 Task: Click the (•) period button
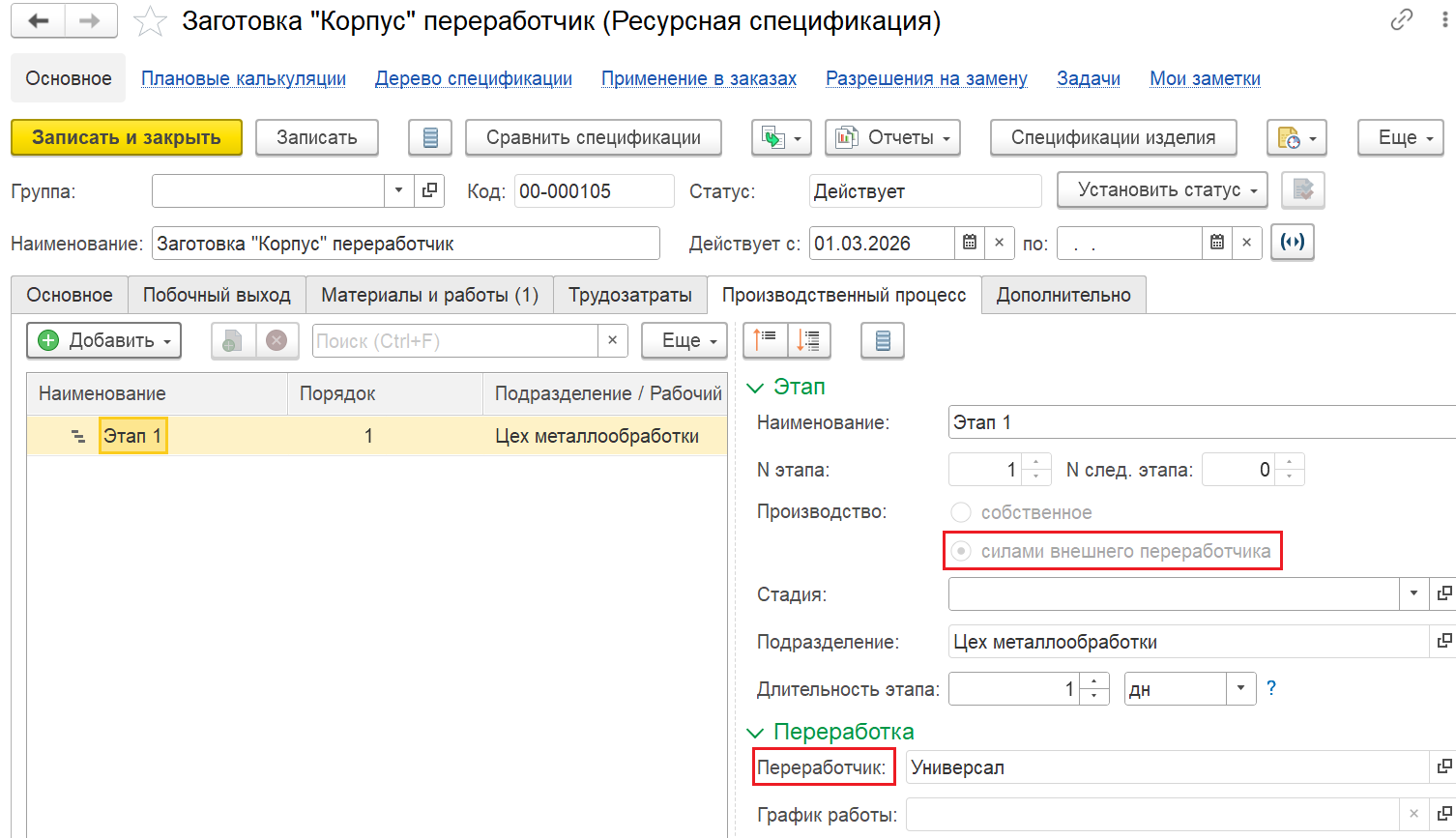click(x=1293, y=242)
